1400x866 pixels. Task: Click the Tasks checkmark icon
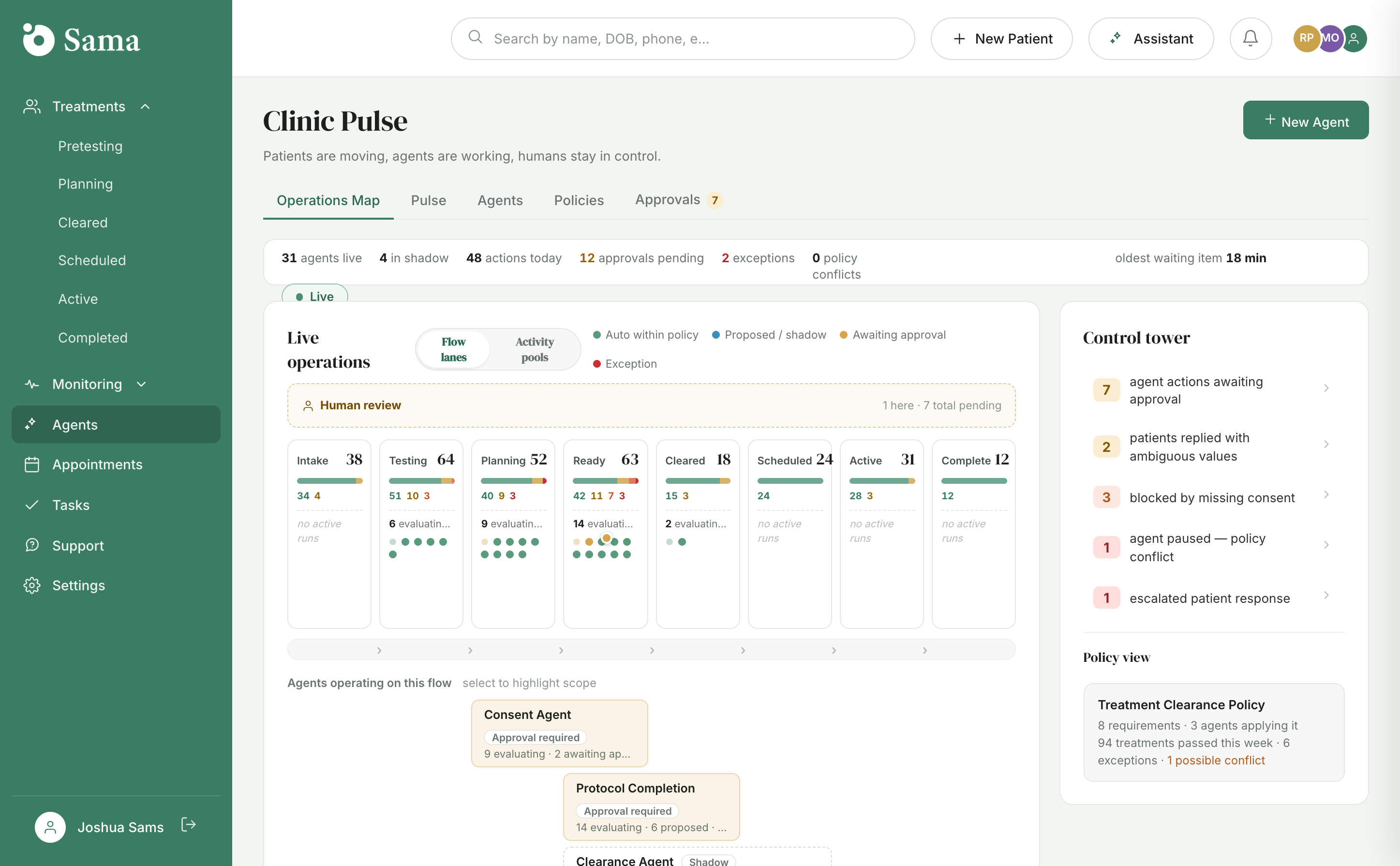click(32, 505)
